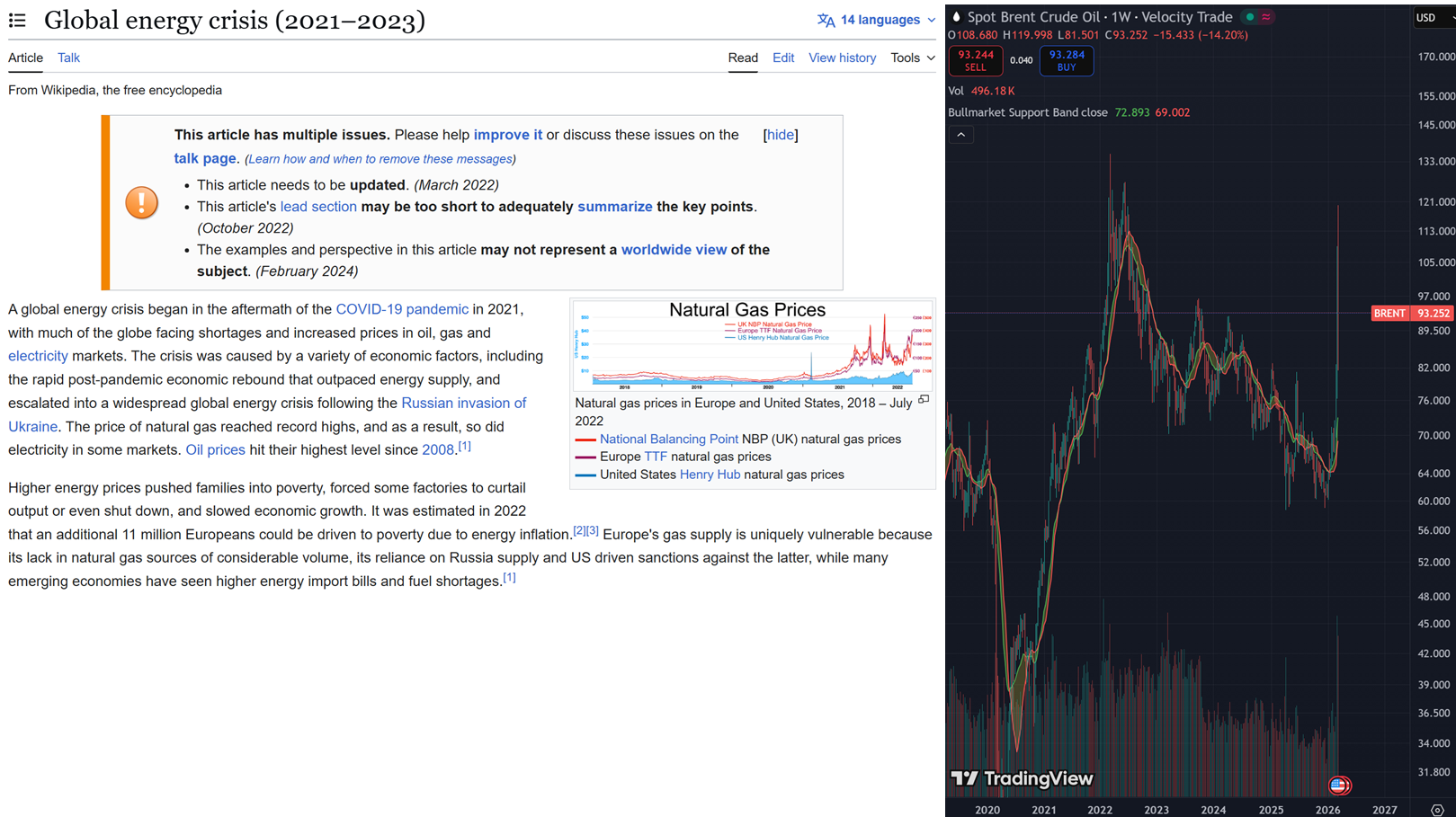Open the Natural Gas Prices chart thumbnail
Image resolution: width=1456 pixels, height=817 pixels.
753,346
